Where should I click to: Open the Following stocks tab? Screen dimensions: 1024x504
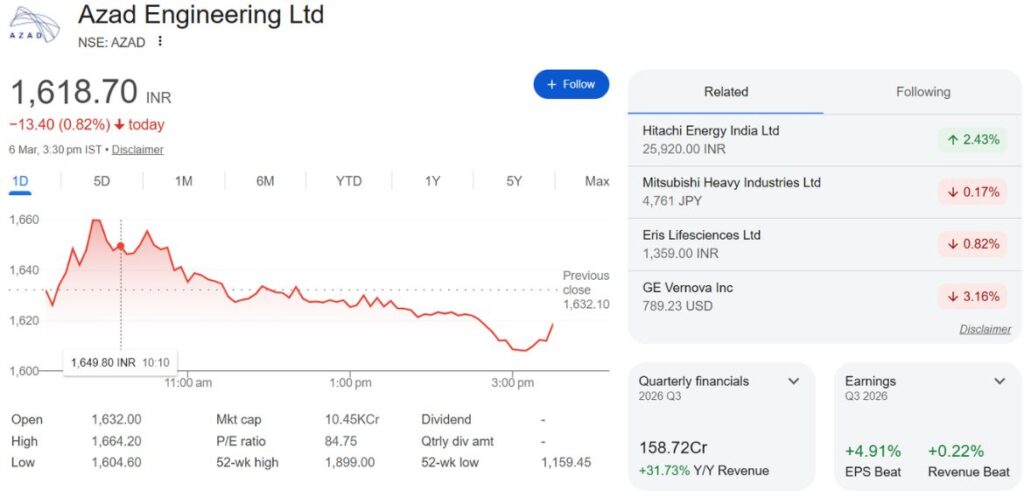click(x=923, y=92)
